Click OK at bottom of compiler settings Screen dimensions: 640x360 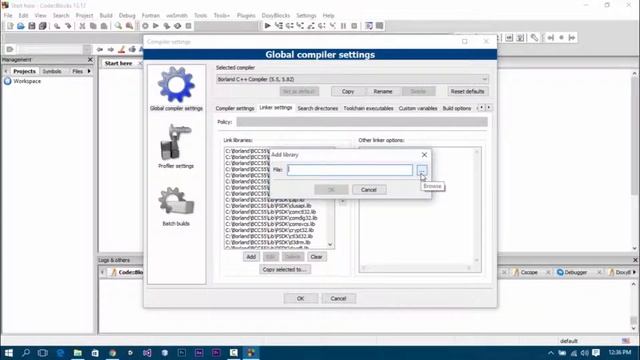point(300,298)
